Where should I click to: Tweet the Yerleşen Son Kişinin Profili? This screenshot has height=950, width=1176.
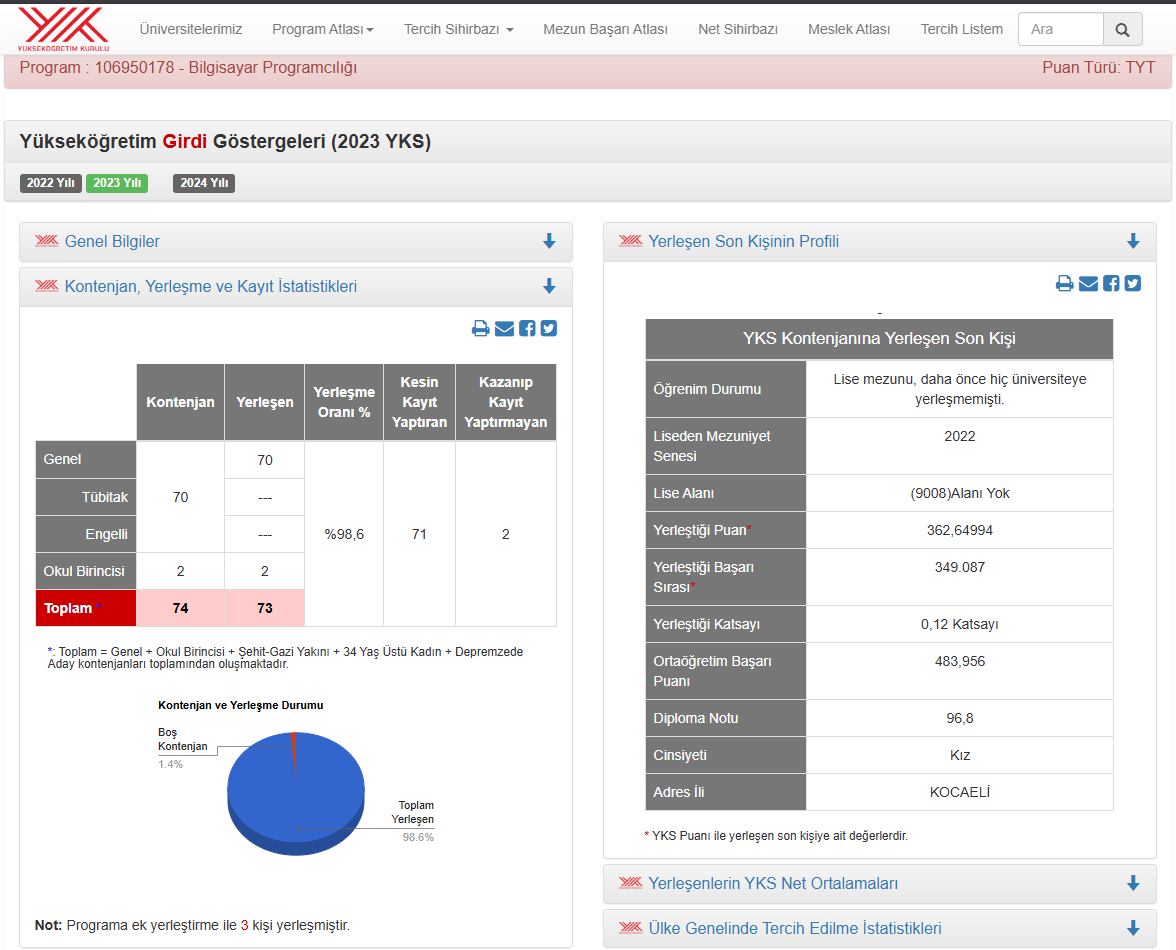1132,283
